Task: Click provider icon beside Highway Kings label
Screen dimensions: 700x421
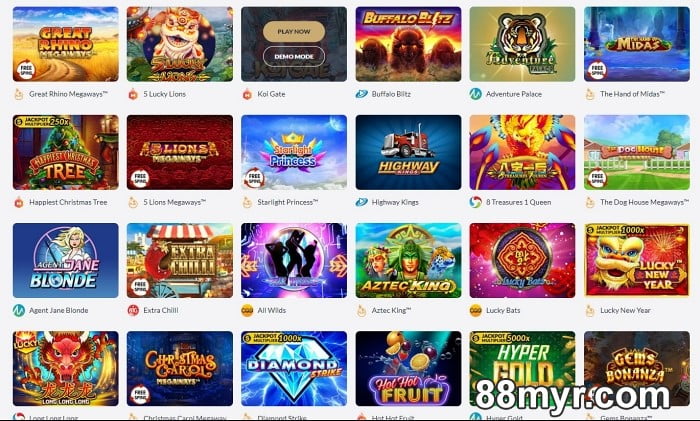Action: (x=362, y=202)
